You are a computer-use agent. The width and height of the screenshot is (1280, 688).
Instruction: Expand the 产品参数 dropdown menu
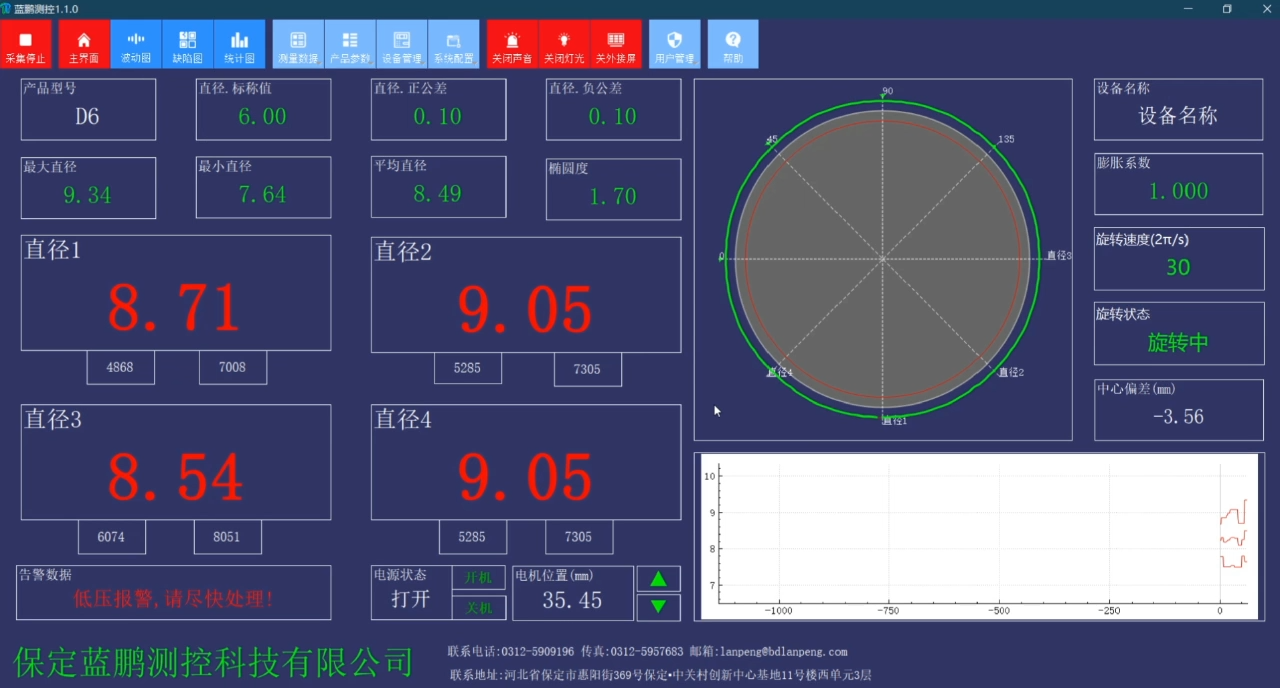pyautogui.click(x=350, y=45)
